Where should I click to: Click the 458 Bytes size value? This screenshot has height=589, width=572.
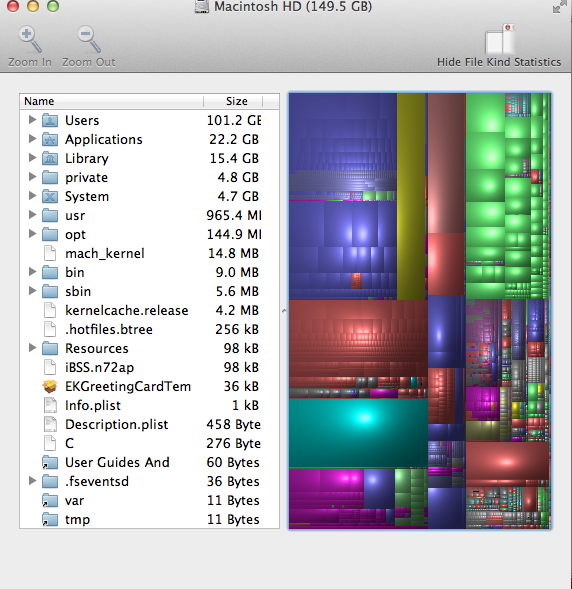coord(233,424)
